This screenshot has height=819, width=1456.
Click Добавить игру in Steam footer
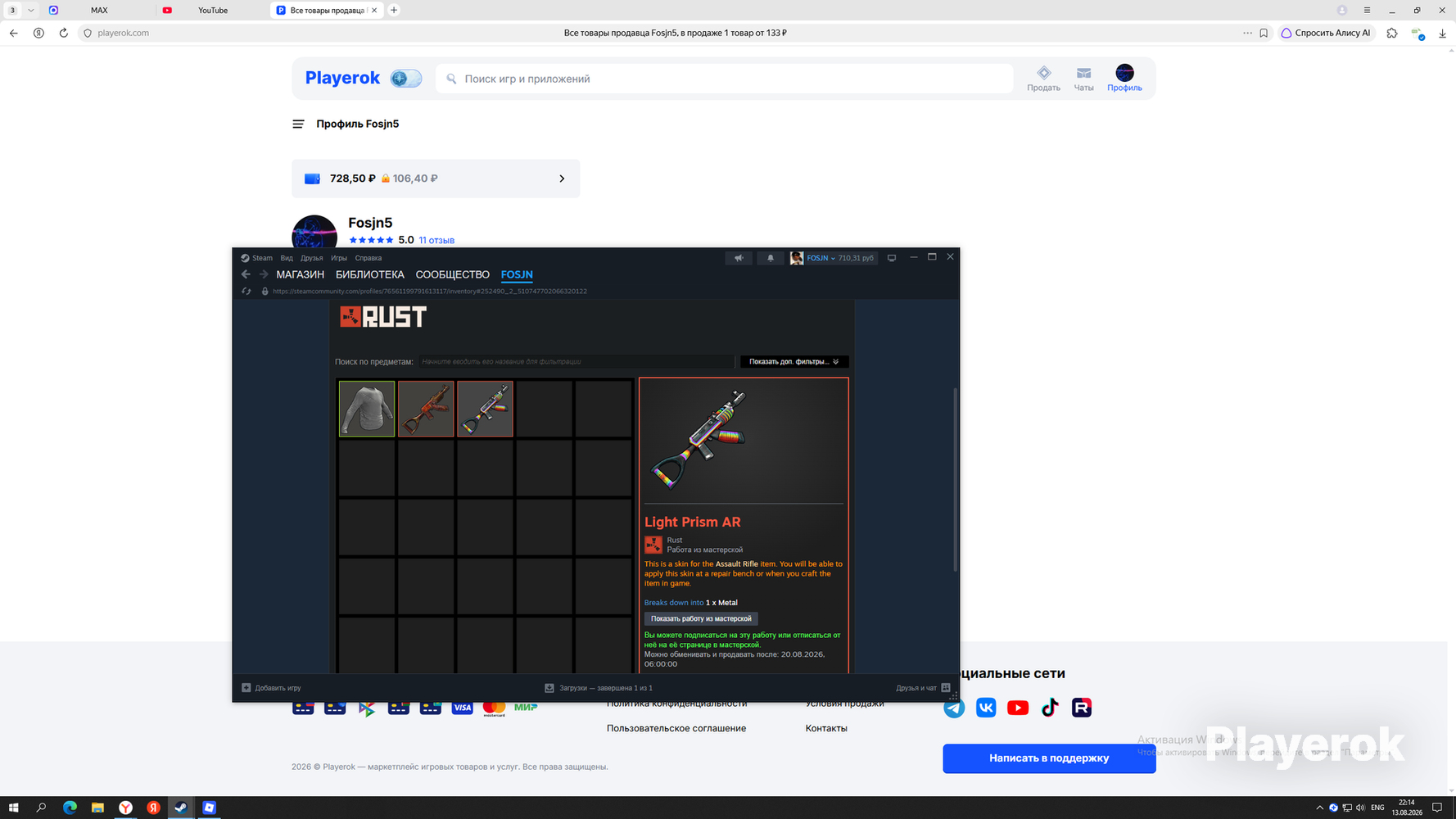pos(271,688)
